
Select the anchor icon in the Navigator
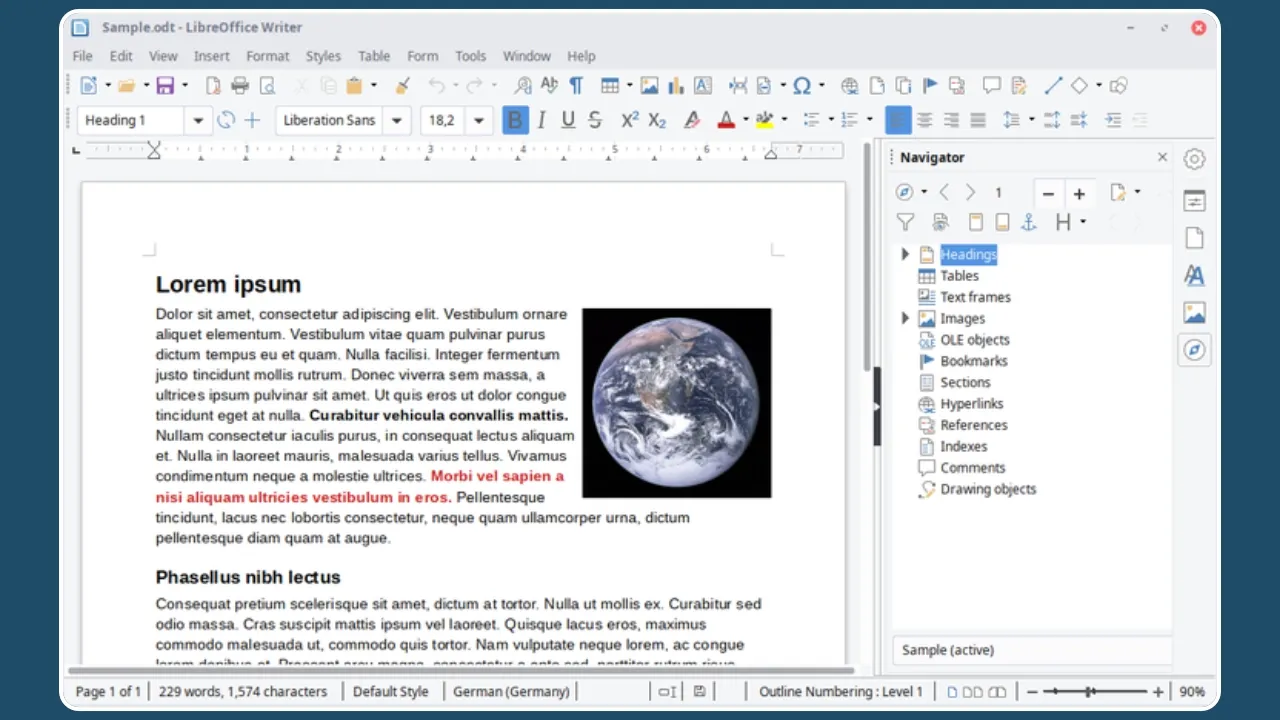pos(1028,222)
